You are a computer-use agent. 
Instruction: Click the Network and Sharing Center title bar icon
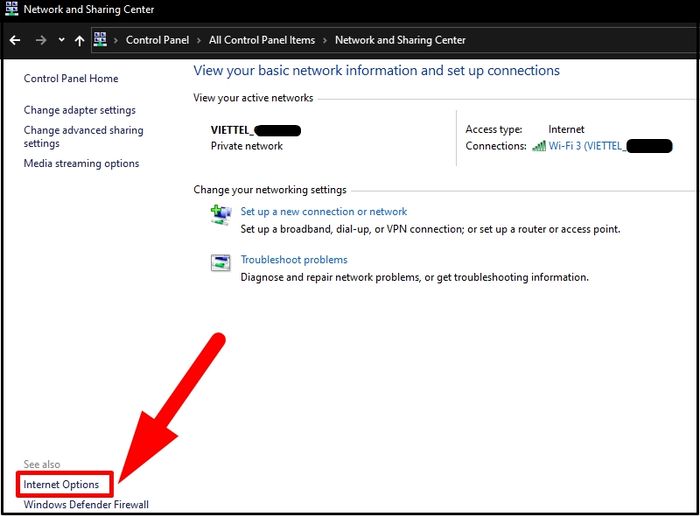coord(12,8)
